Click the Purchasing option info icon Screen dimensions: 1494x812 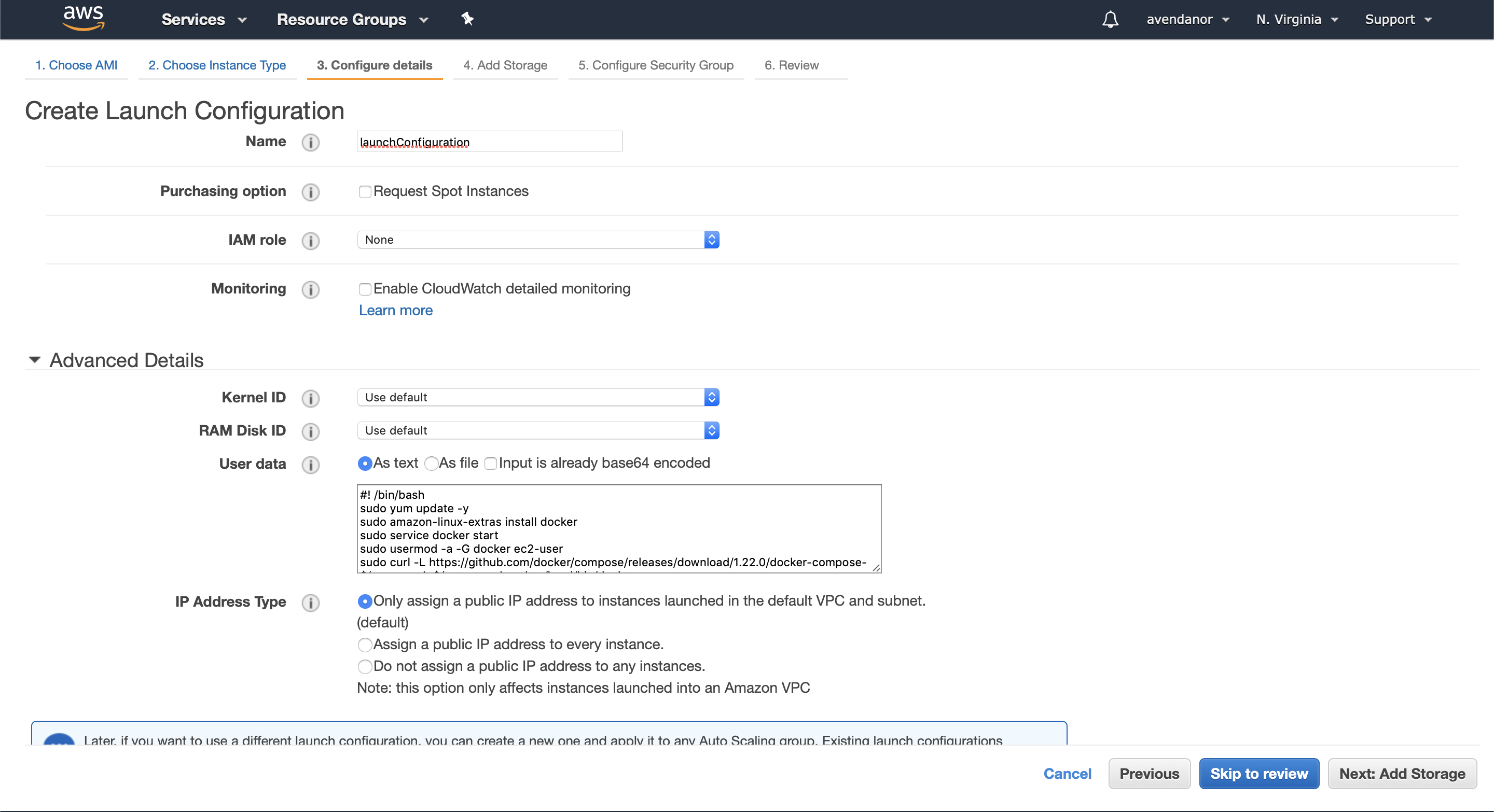pyautogui.click(x=310, y=192)
